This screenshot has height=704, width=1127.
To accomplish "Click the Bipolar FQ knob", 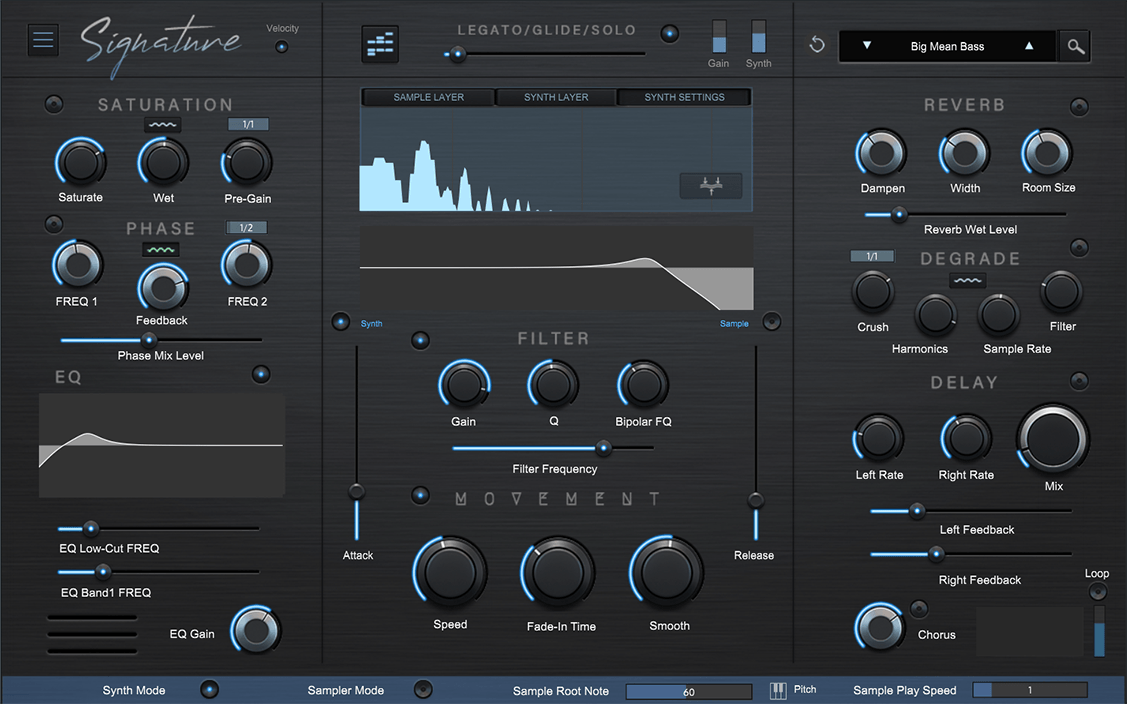I will (643, 385).
